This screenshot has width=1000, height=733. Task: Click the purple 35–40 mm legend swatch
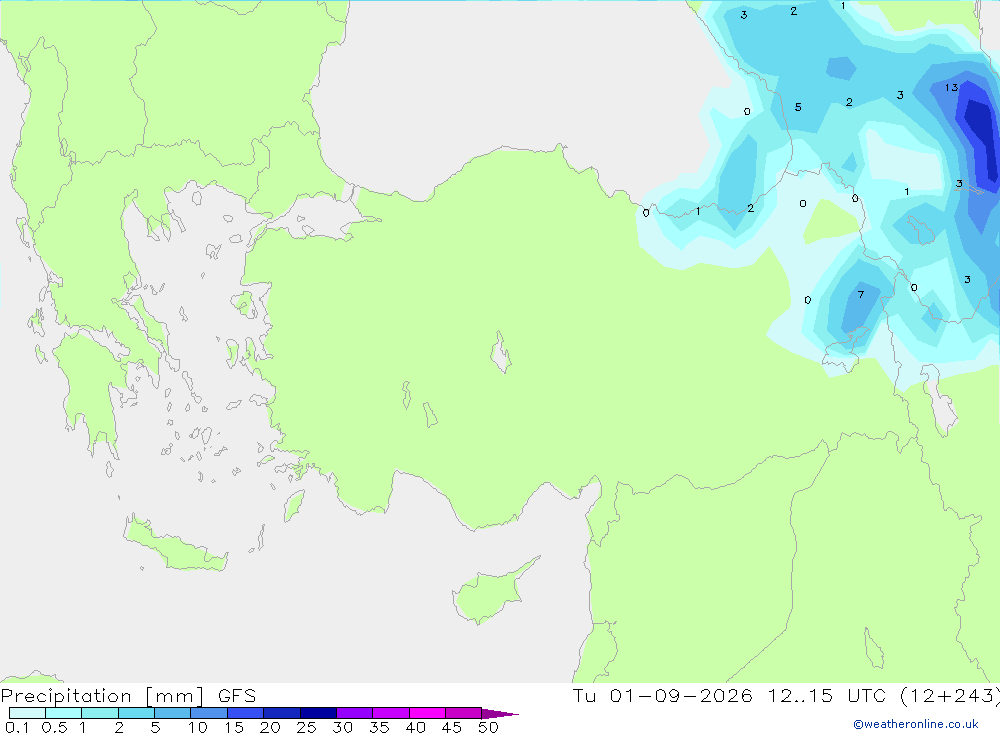[x=391, y=713]
